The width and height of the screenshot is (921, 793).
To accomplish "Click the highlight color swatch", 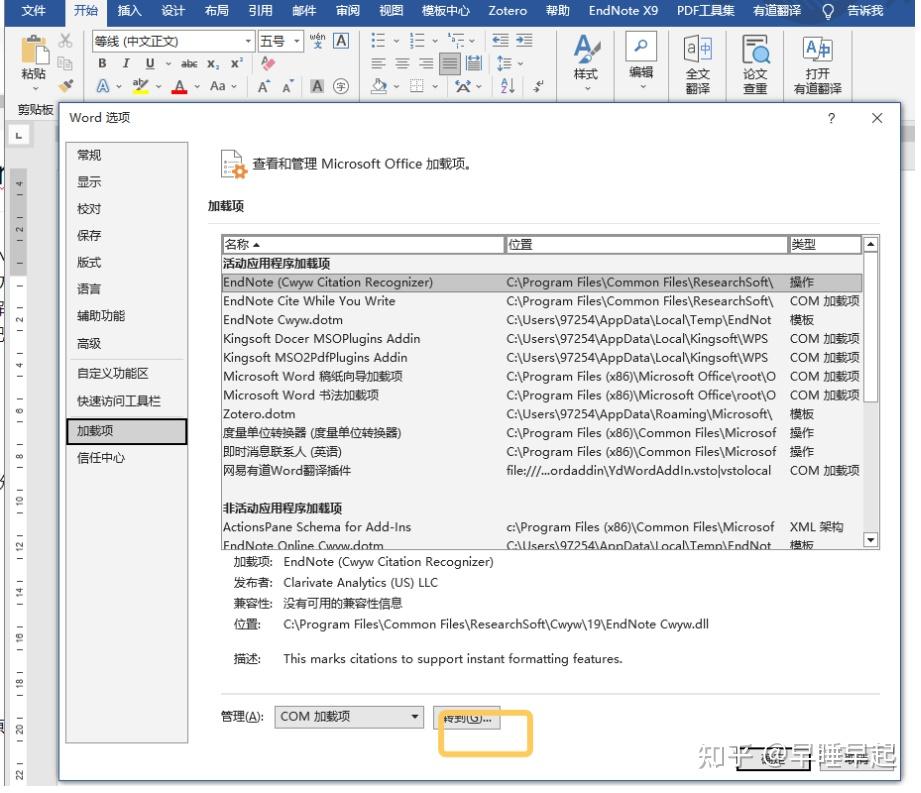I will click(x=139, y=85).
